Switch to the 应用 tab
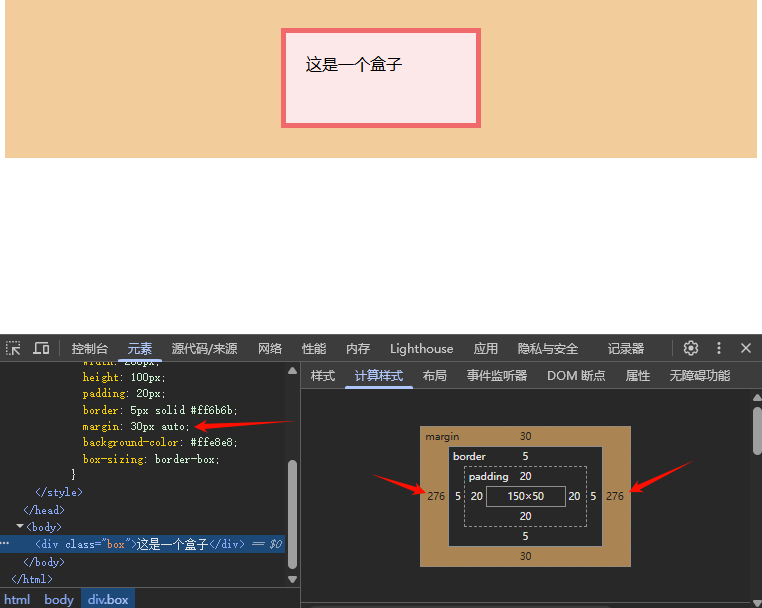Image resolution: width=762 pixels, height=608 pixels. coord(485,349)
